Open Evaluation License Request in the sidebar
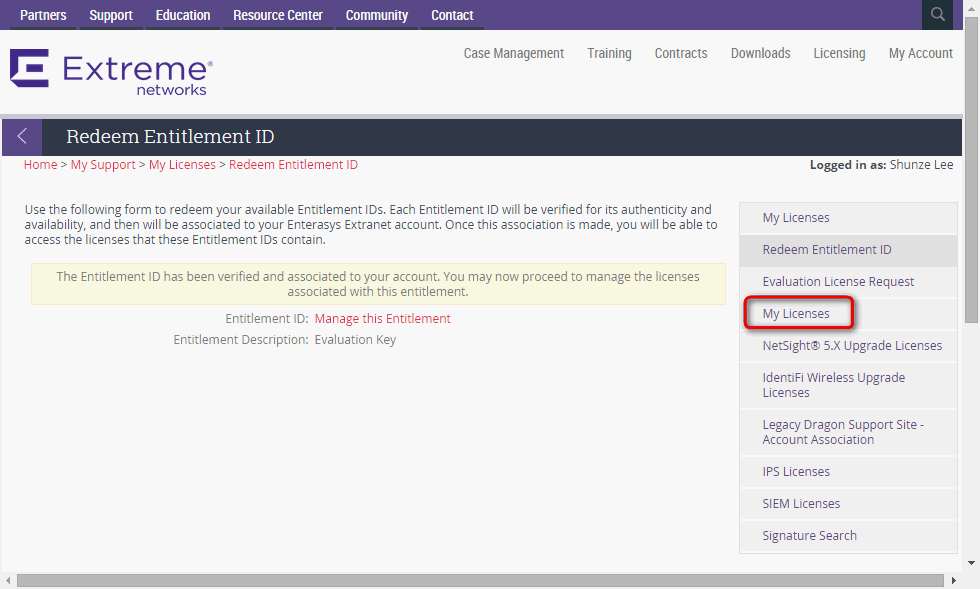Image resolution: width=980 pixels, height=589 pixels. 848,281
